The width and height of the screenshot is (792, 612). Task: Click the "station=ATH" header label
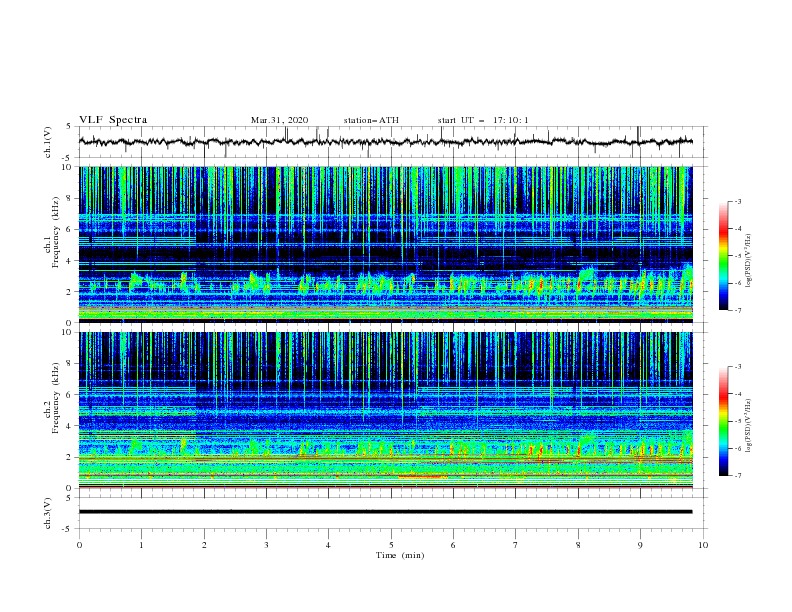click(x=371, y=120)
